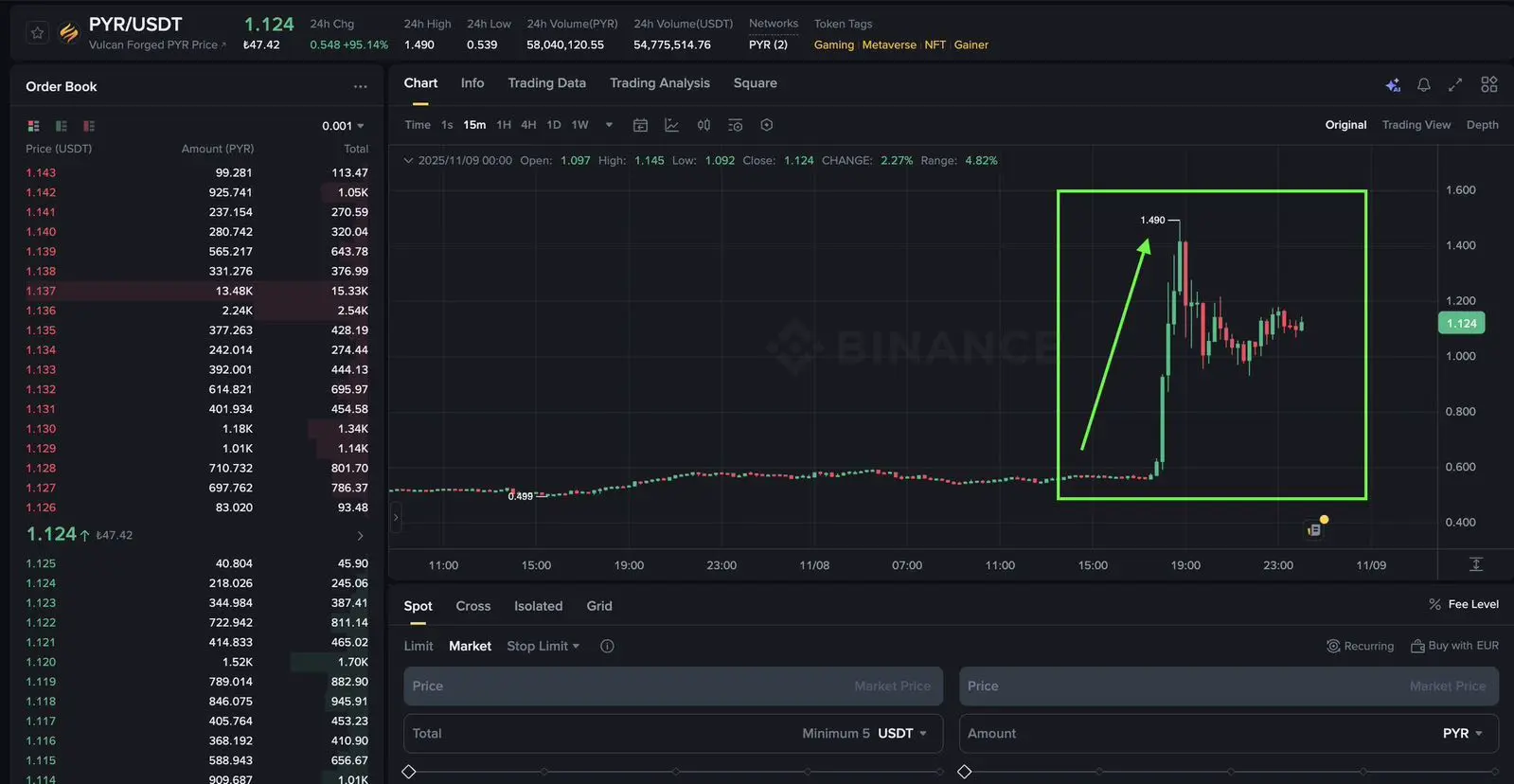
Task: Show only buy orders in order book
Action: [62, 126]
